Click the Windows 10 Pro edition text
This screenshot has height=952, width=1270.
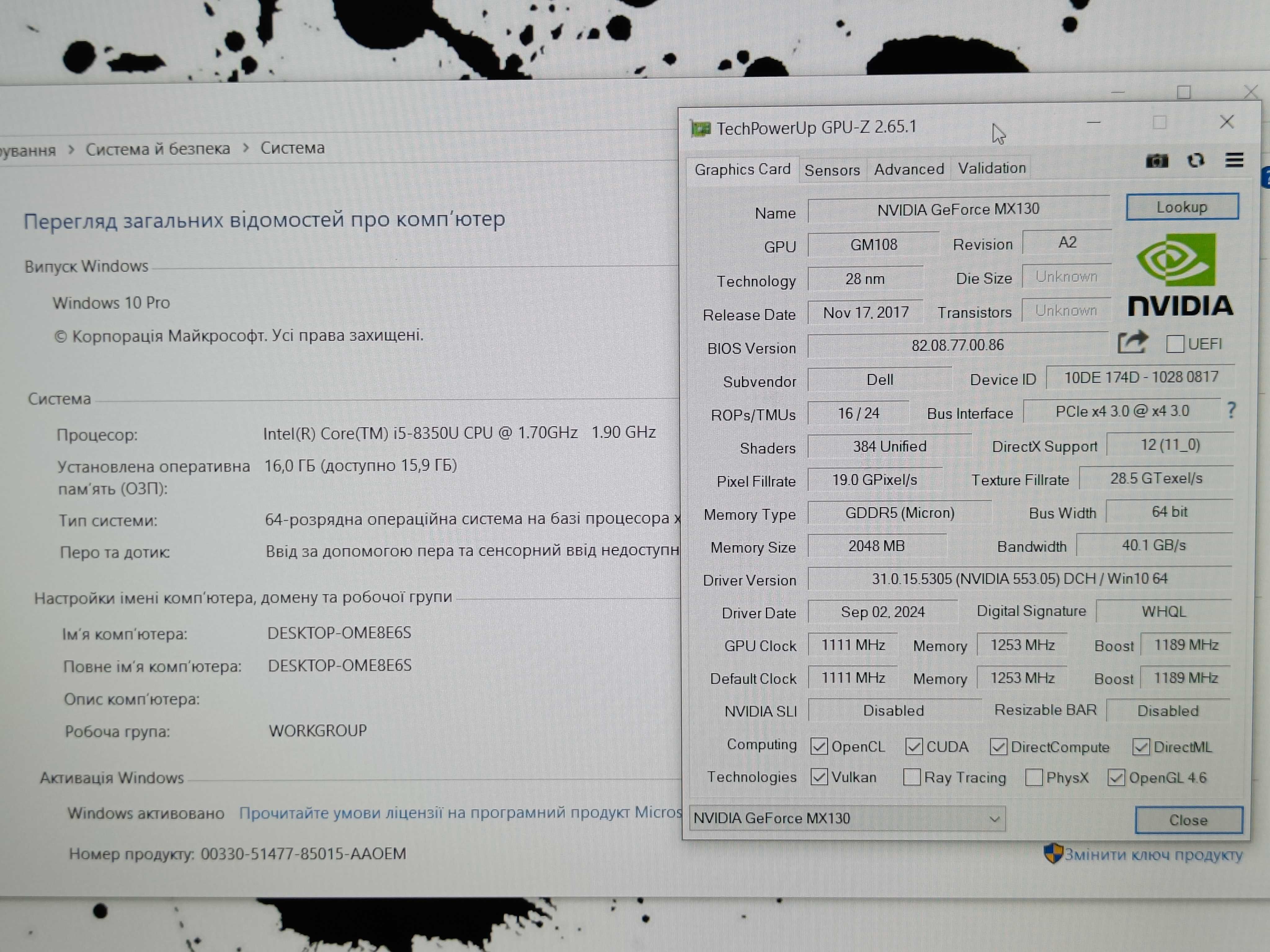click(x=111, y=303)
